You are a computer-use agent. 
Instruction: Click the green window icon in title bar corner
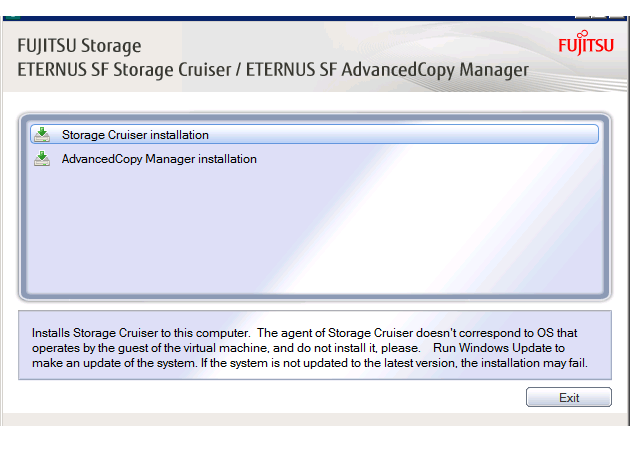coord(12,18)
